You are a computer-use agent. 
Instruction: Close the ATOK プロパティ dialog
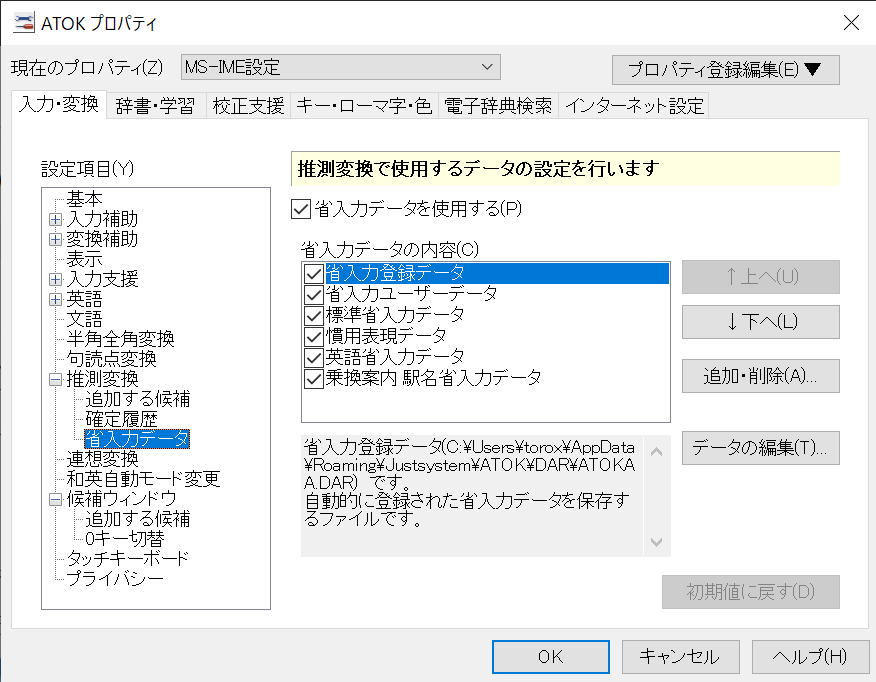(x=851, y=23)
